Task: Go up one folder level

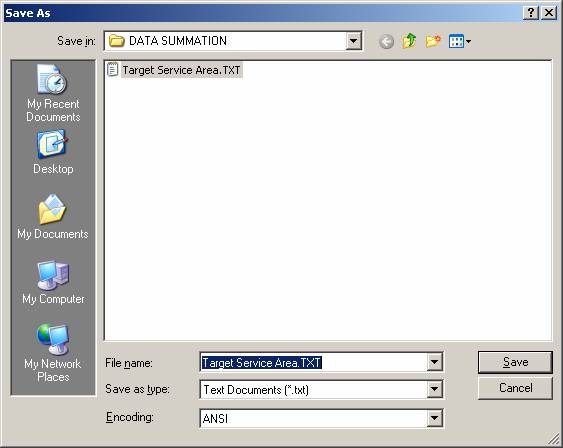Action: coord(409,41)
